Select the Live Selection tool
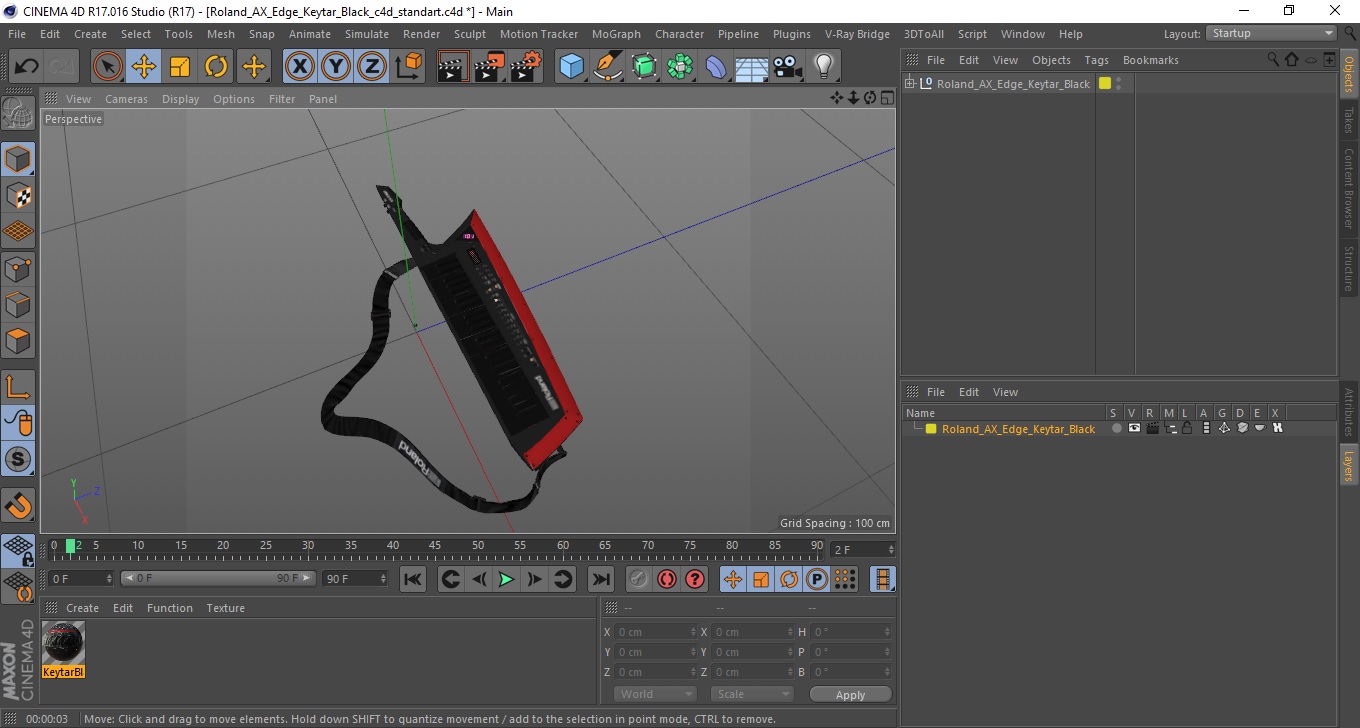 (x=108, y=67)
